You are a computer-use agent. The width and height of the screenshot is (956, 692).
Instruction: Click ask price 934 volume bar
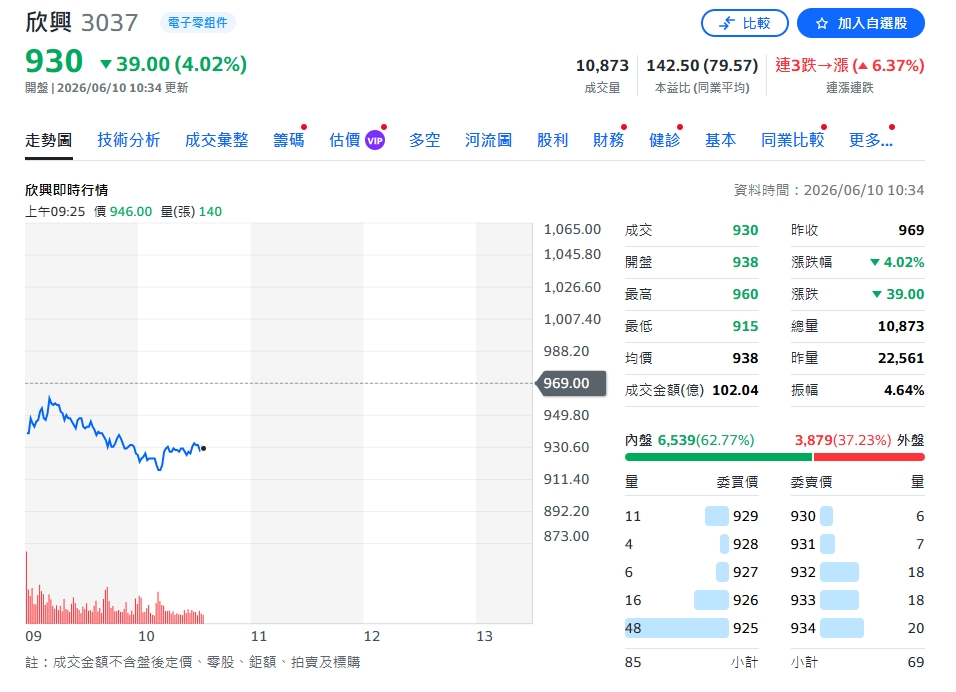pos(841,628)
